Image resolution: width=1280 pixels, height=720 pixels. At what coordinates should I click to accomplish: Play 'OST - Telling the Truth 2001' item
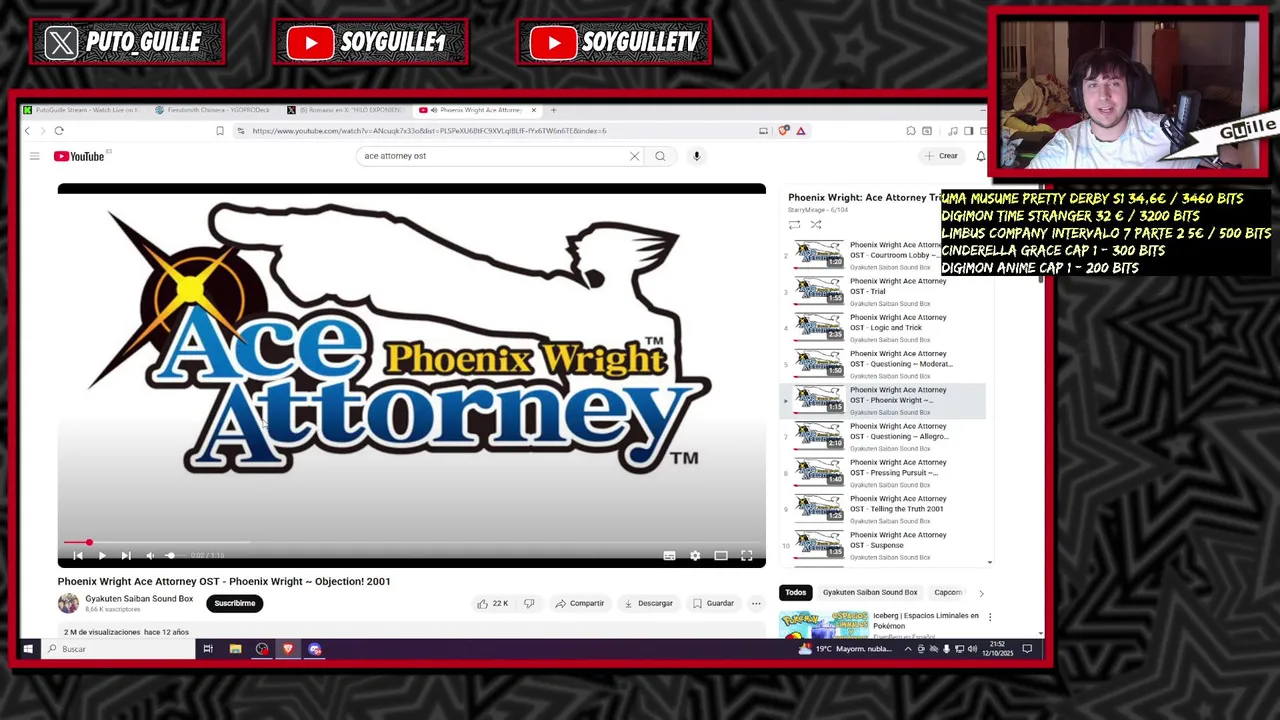883,509
